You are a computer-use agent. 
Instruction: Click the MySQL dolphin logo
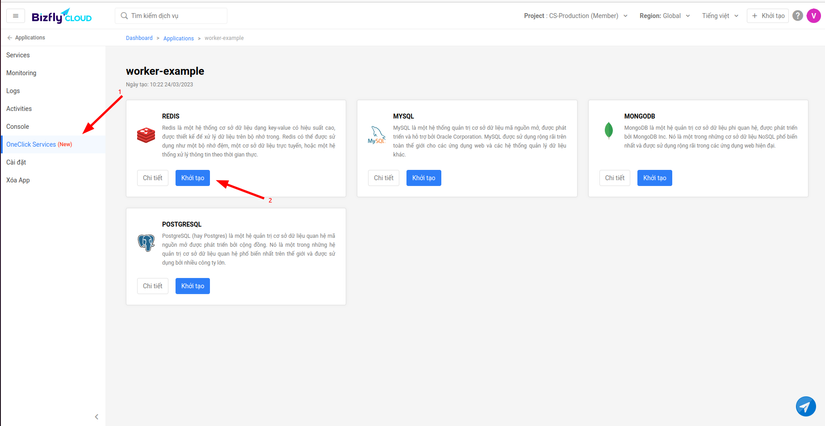(x=377, y=135)
